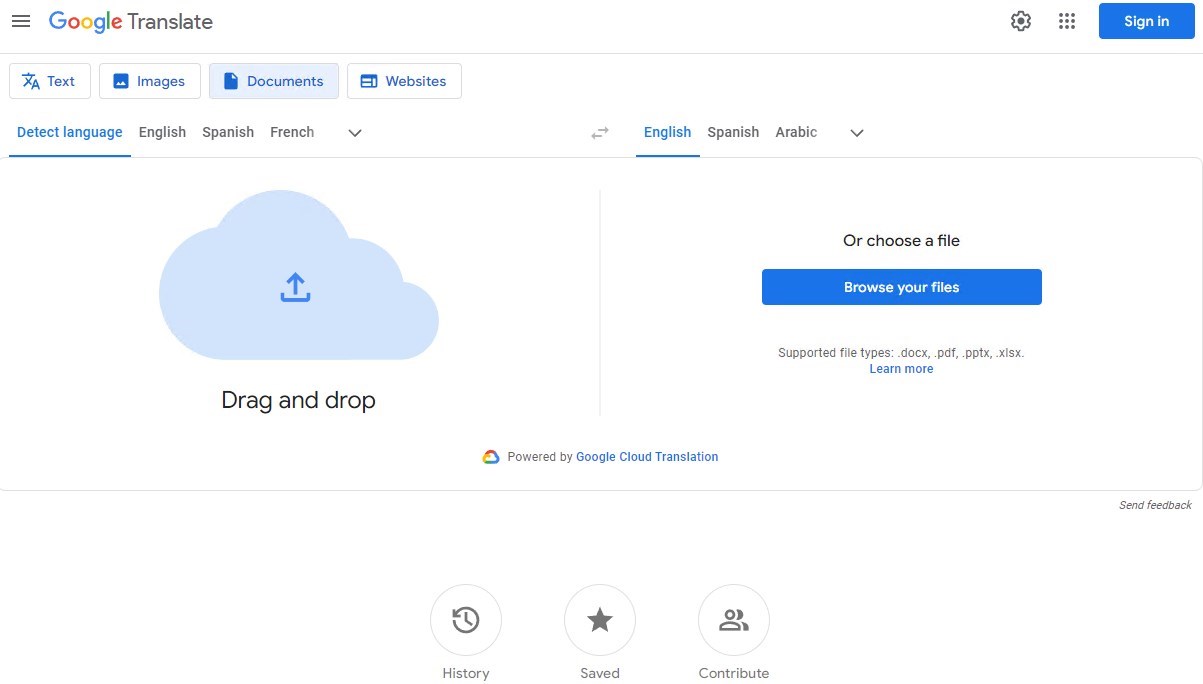Expand more target languages chevron

[x=856, y=132]
